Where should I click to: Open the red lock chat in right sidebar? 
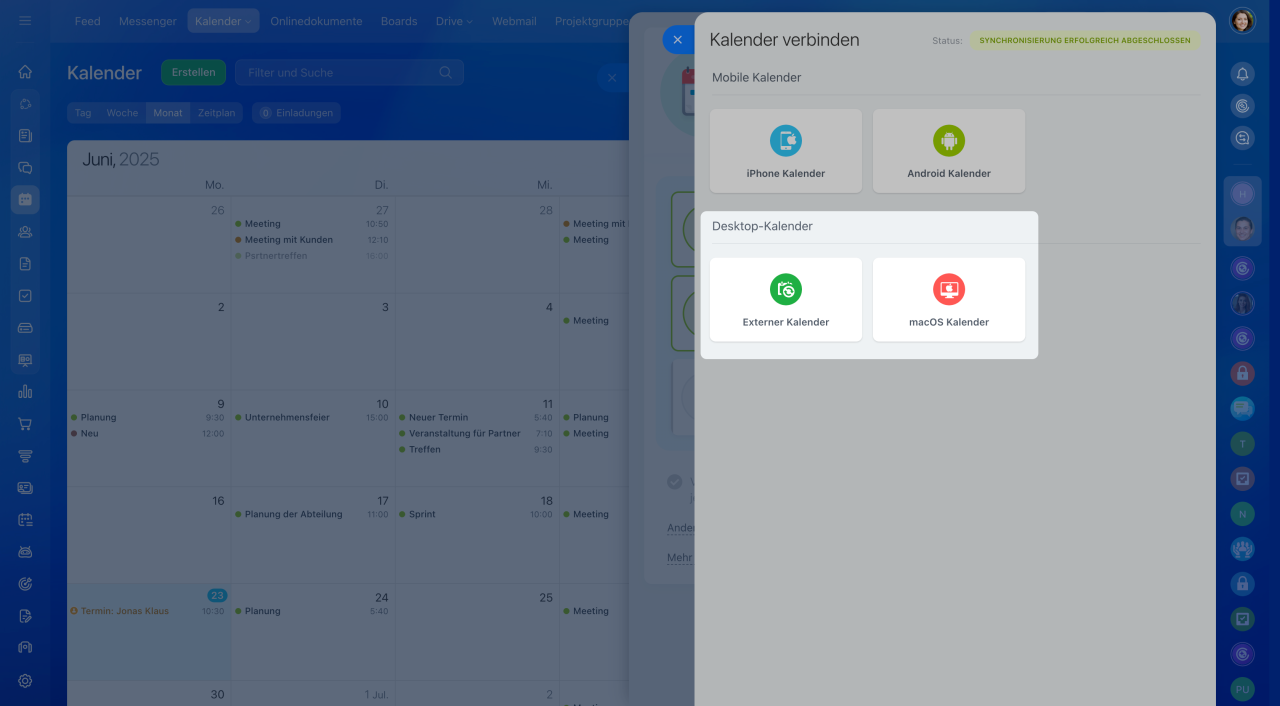click(x=1242, y=373)
